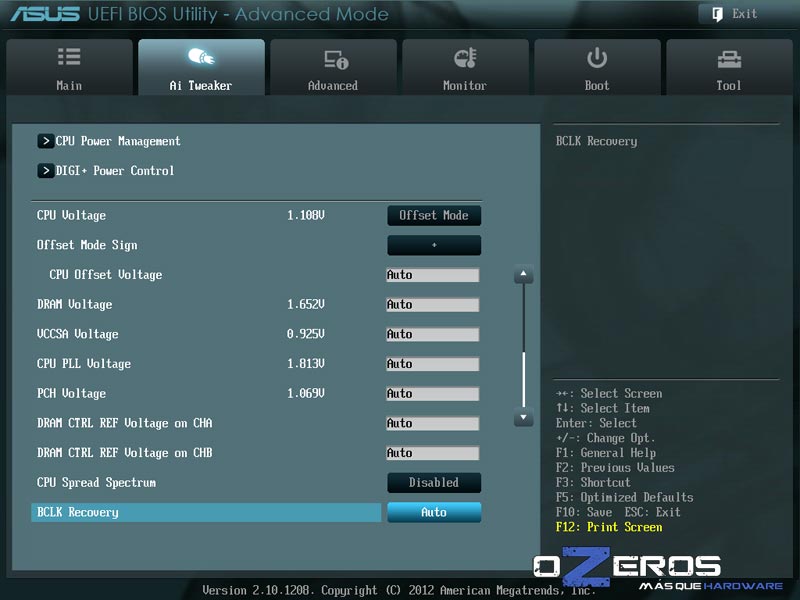
Task: Click the BIOS version copyright text
Action: tap(399, 590)
